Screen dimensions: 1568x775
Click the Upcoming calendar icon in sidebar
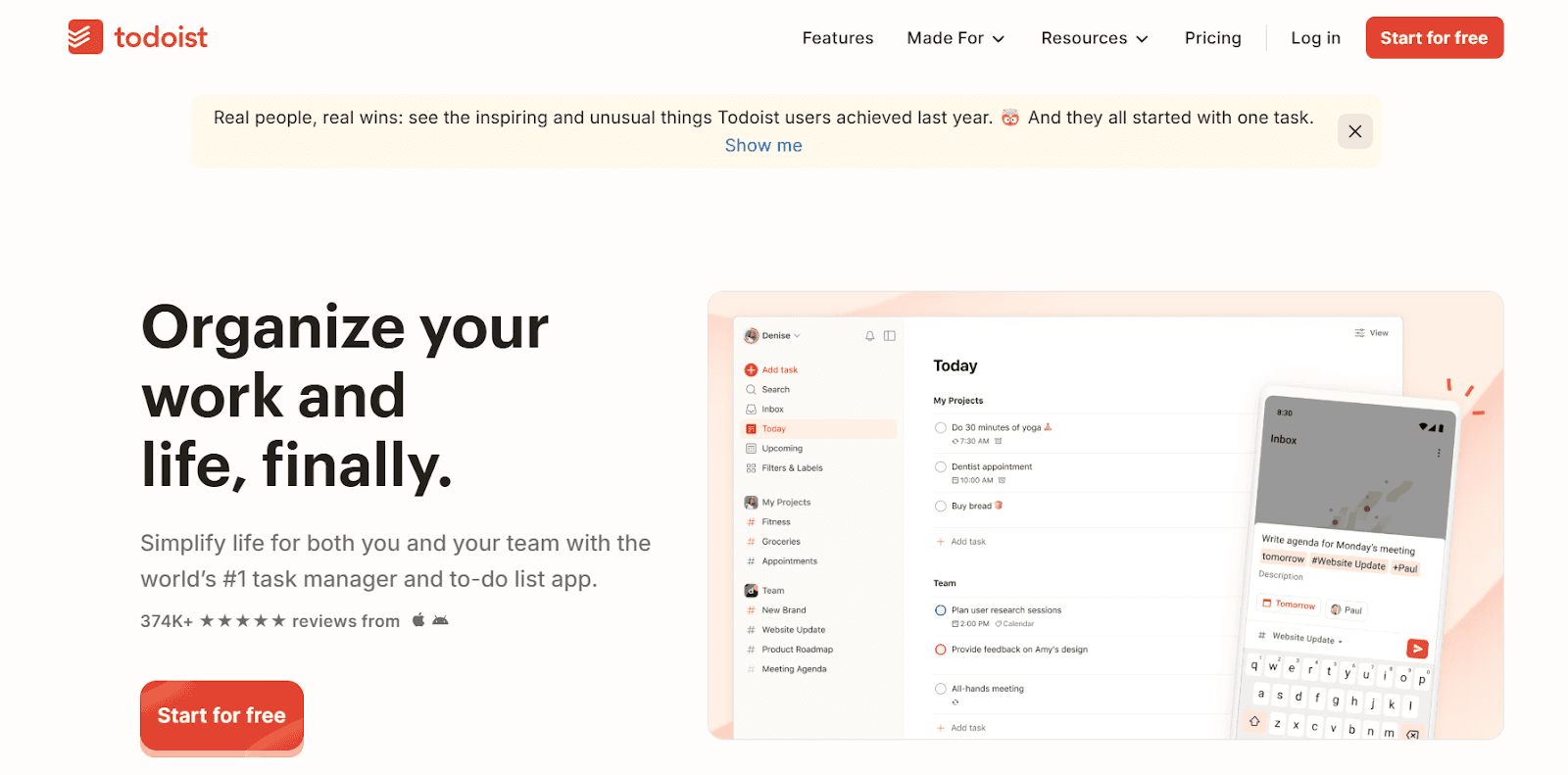tap(751, 449)
